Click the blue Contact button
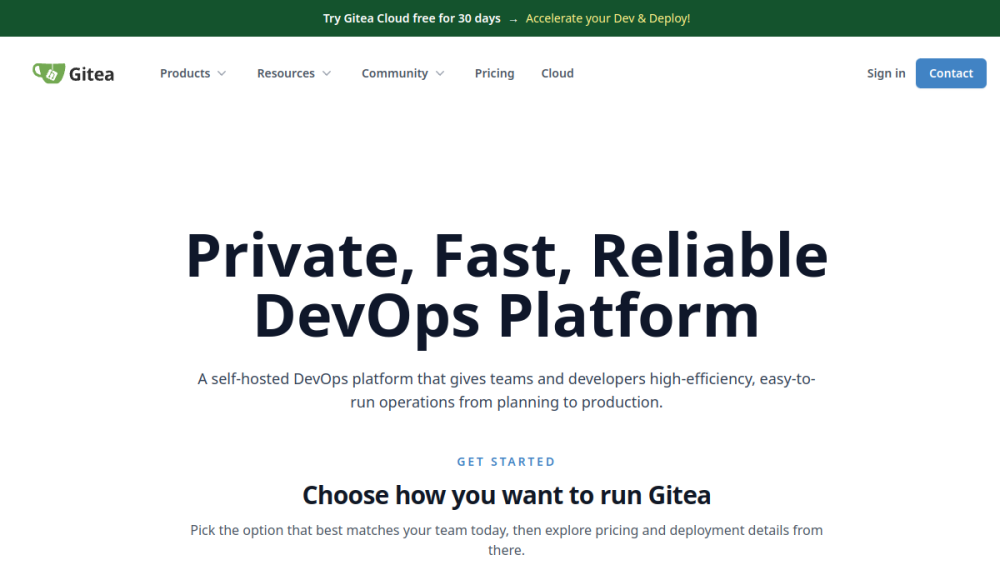This screenshot has width=1000, height=583. (951, 73)
